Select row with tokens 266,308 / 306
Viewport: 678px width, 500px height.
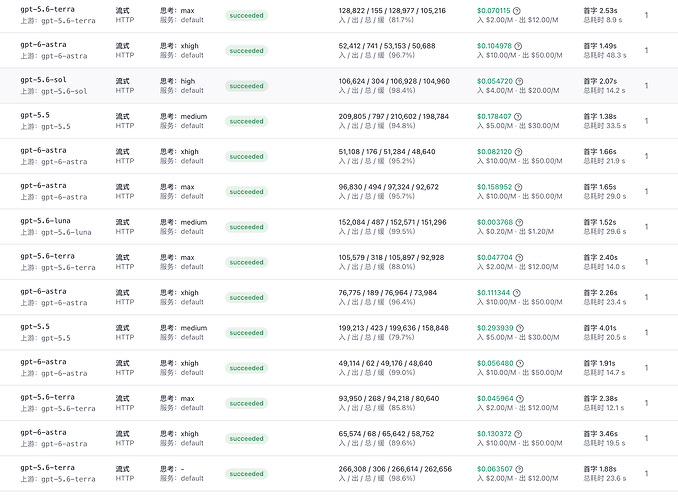(x=339, y=474)
